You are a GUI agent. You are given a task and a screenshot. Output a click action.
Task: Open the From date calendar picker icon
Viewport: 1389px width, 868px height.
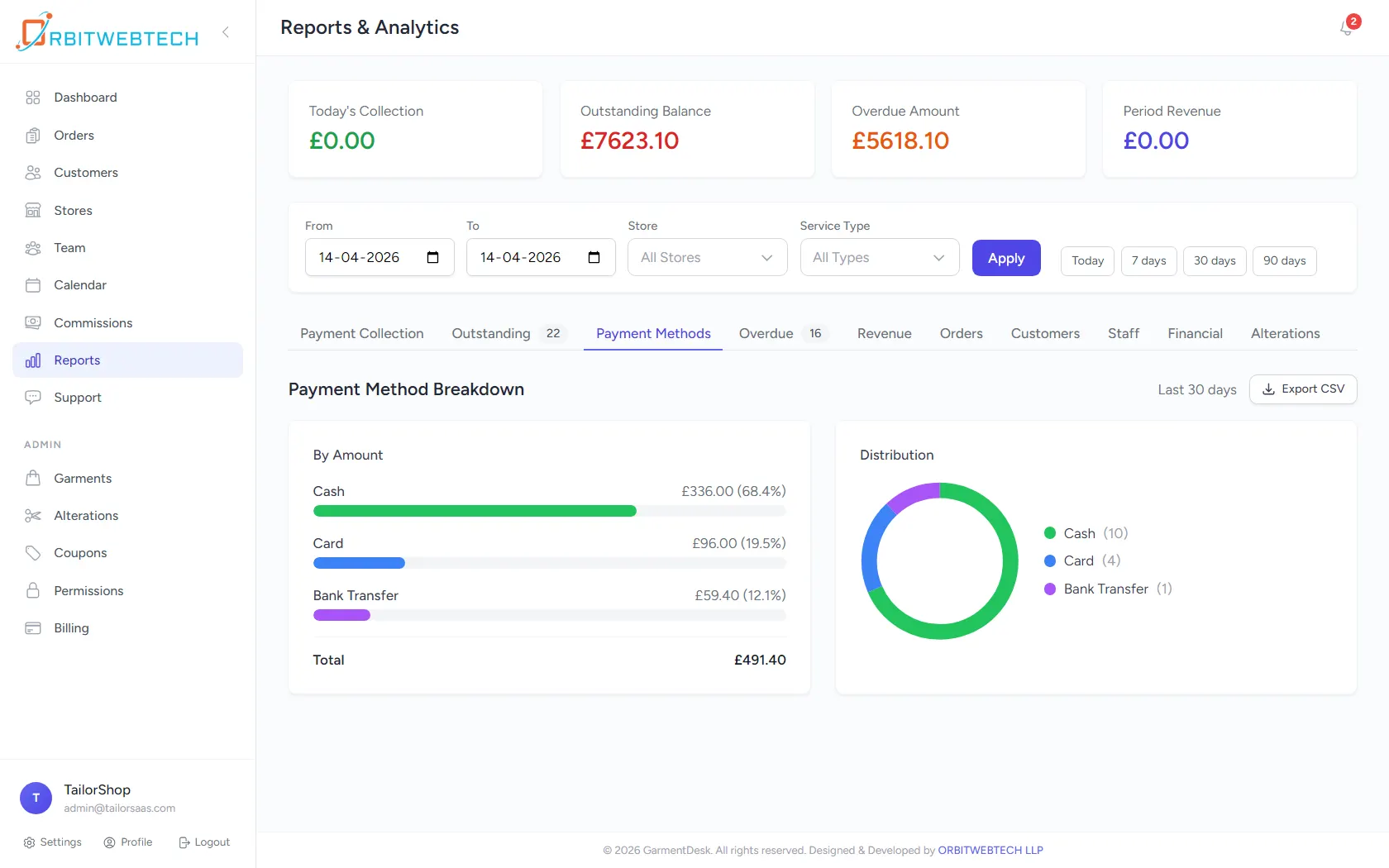tap(432, 258)
